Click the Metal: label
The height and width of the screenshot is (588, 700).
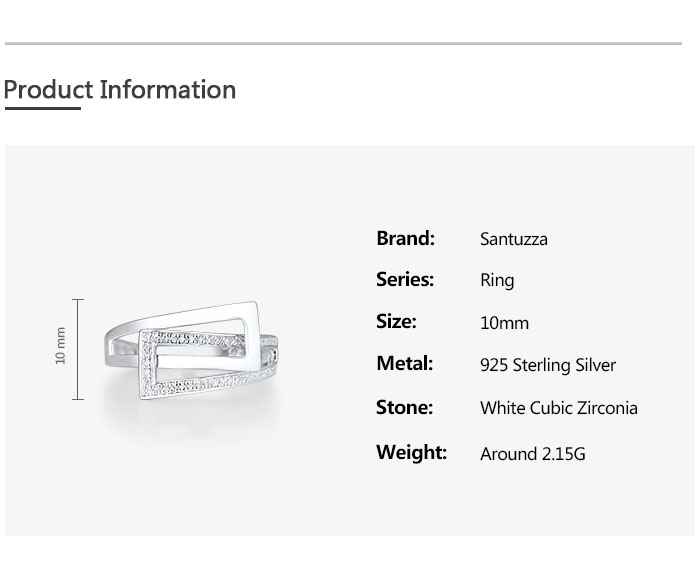[404, 364]
